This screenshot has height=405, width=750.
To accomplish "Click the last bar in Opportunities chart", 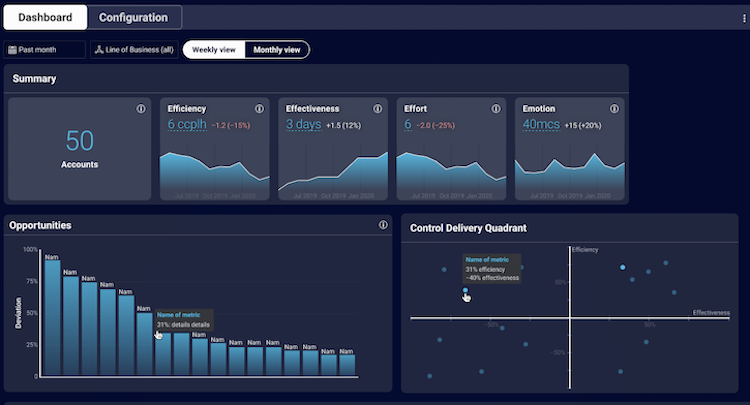I will point(347,365).
